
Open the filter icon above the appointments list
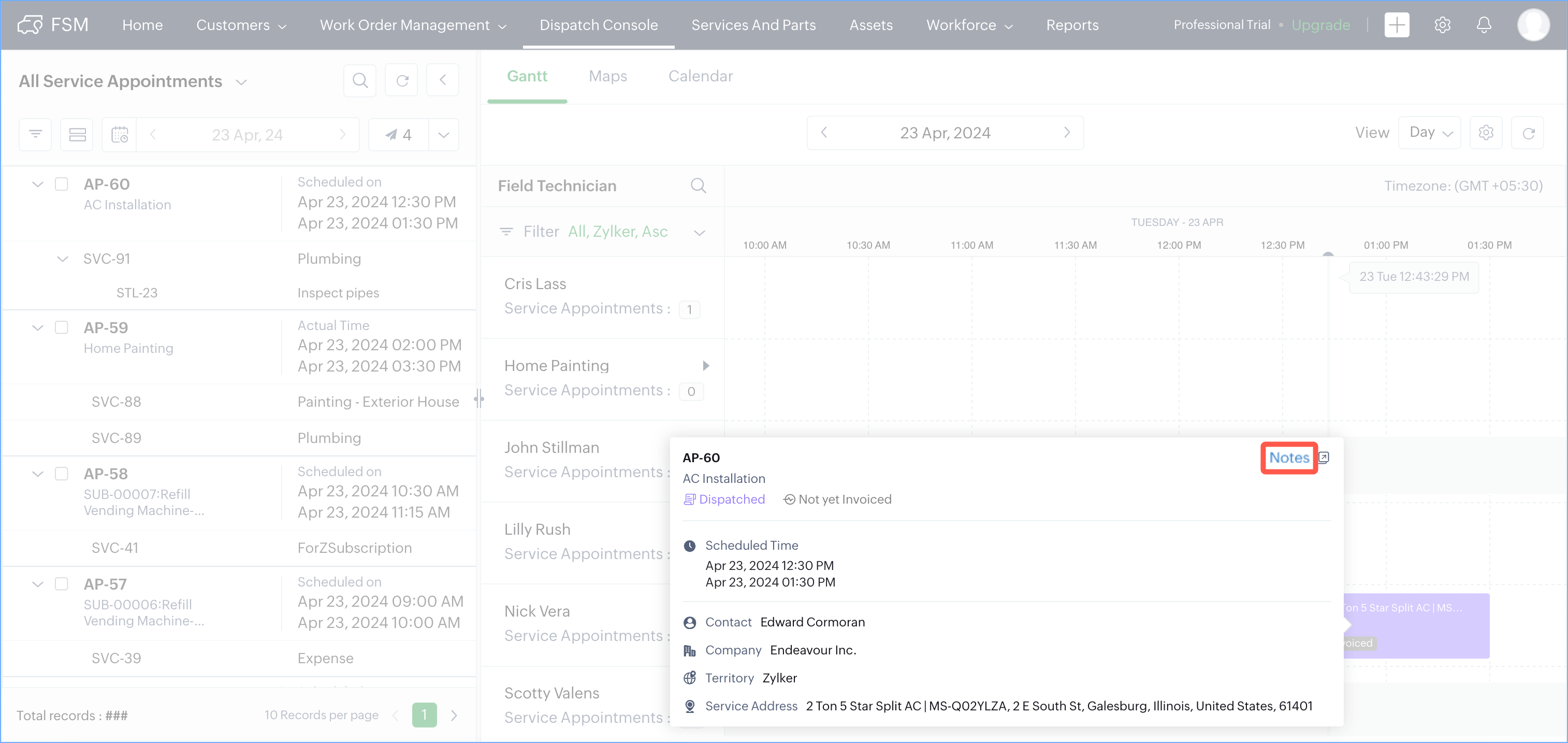click(35, 134)
